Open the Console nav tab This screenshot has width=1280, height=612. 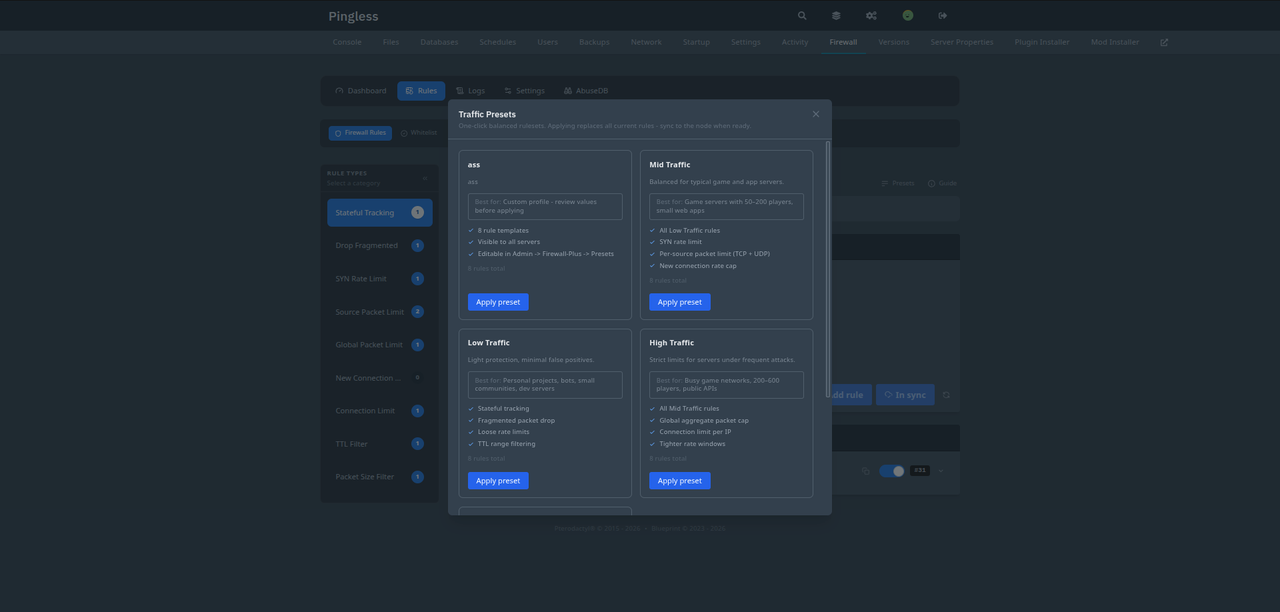tap(347, 42)
